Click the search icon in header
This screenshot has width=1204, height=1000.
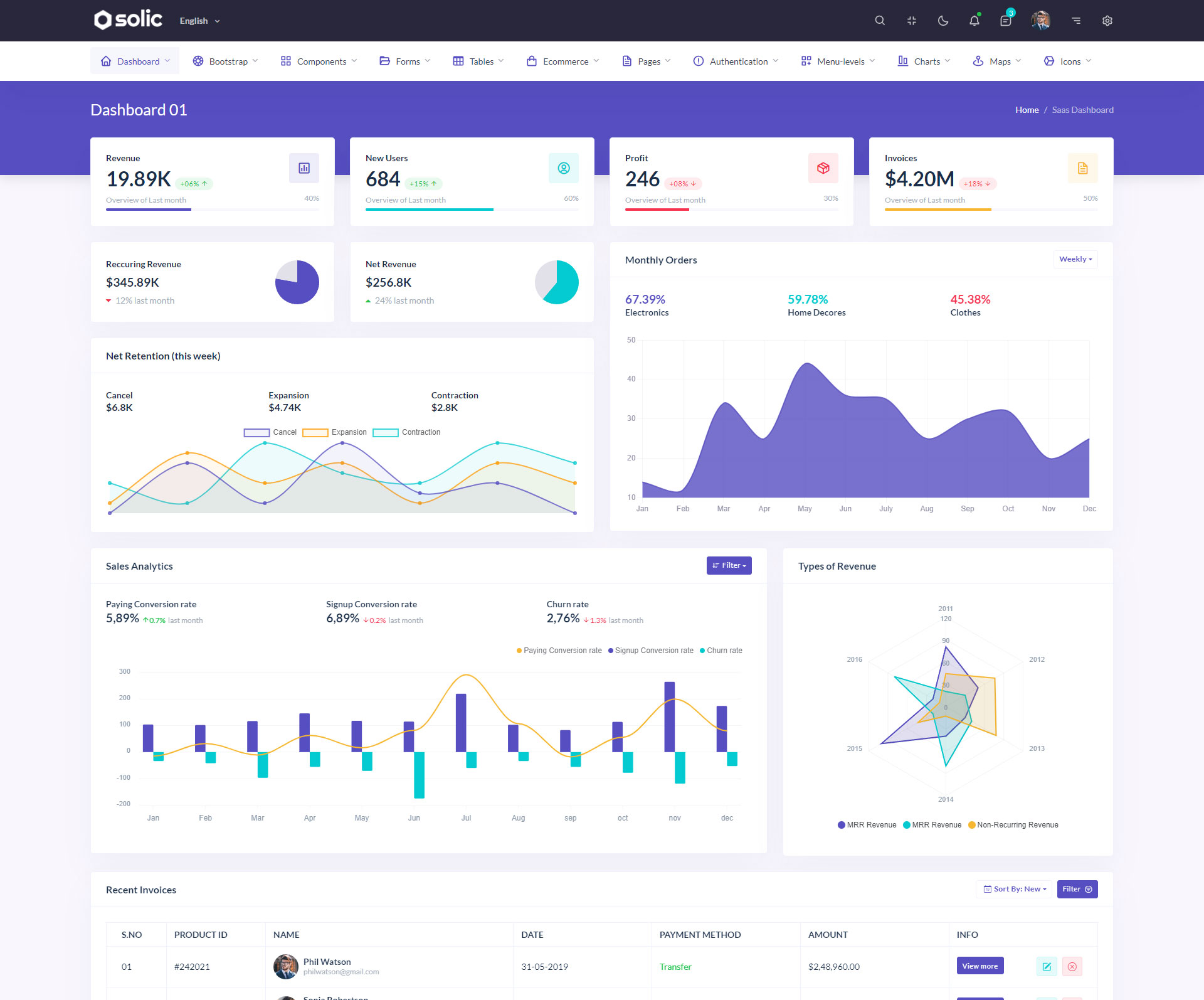click(880, 21)
